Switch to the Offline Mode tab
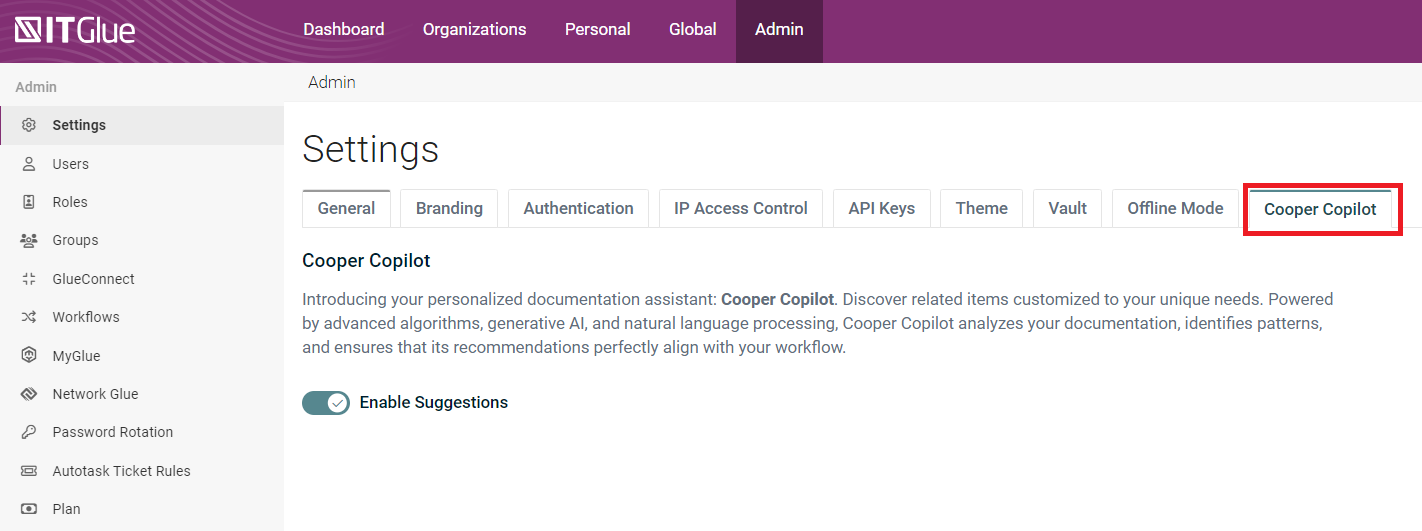 (1175, 208)
